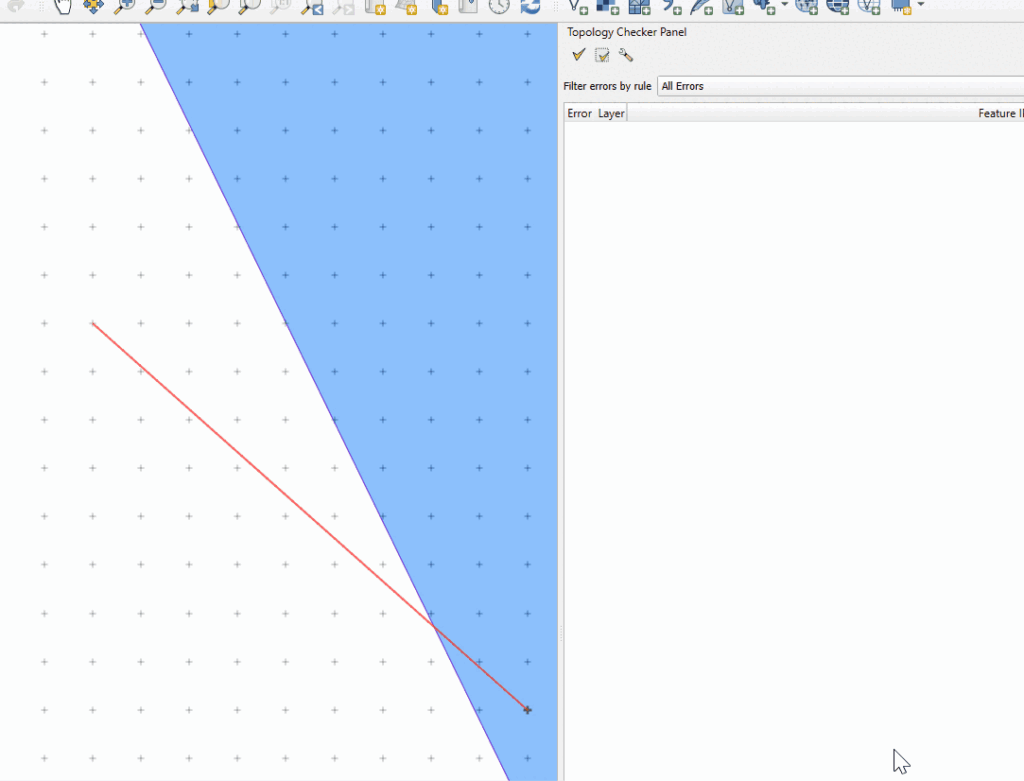Click Pan Map to Selection icon
Screen dimensions: 1024x781
92,6
